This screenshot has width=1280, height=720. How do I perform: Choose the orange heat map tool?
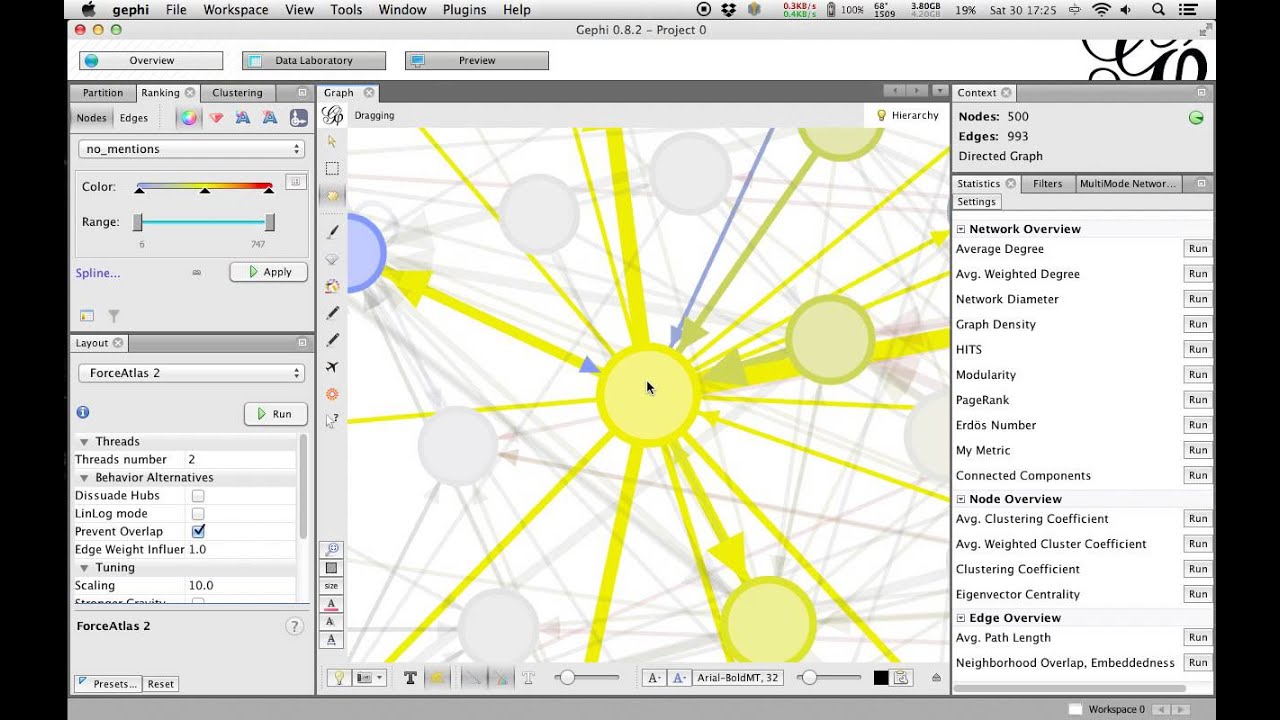(x=332, y=394)
